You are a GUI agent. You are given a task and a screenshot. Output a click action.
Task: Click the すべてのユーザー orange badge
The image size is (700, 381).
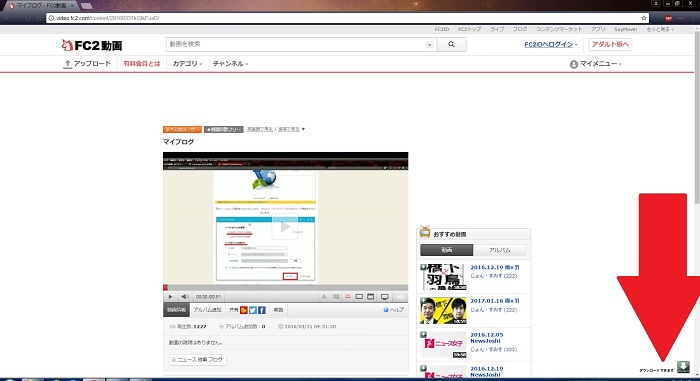click(x=182, y=129)
